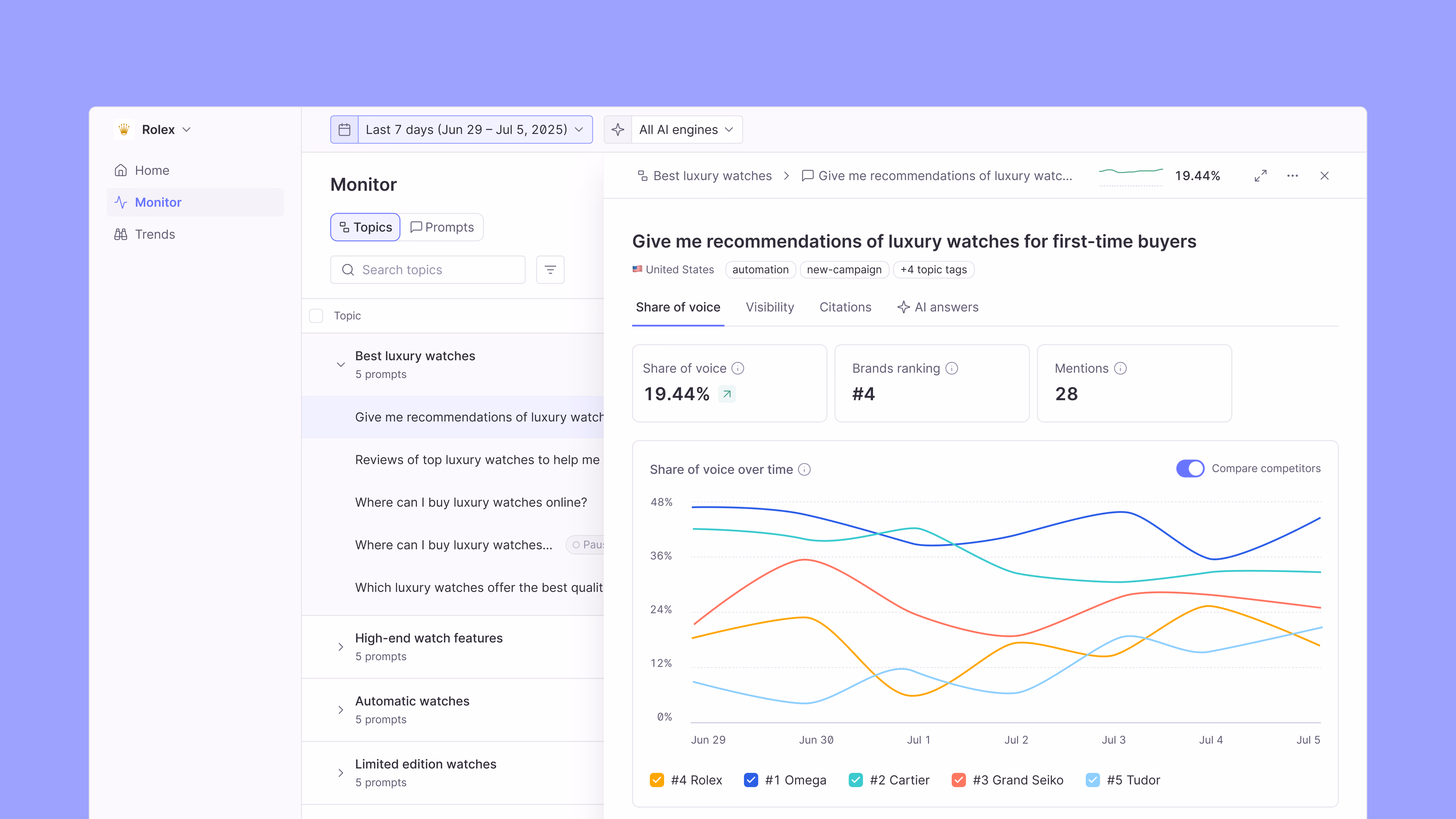Click the filter icon beside Search topics
Viewport: 1456px width, 819px height.
click(550, 269)
